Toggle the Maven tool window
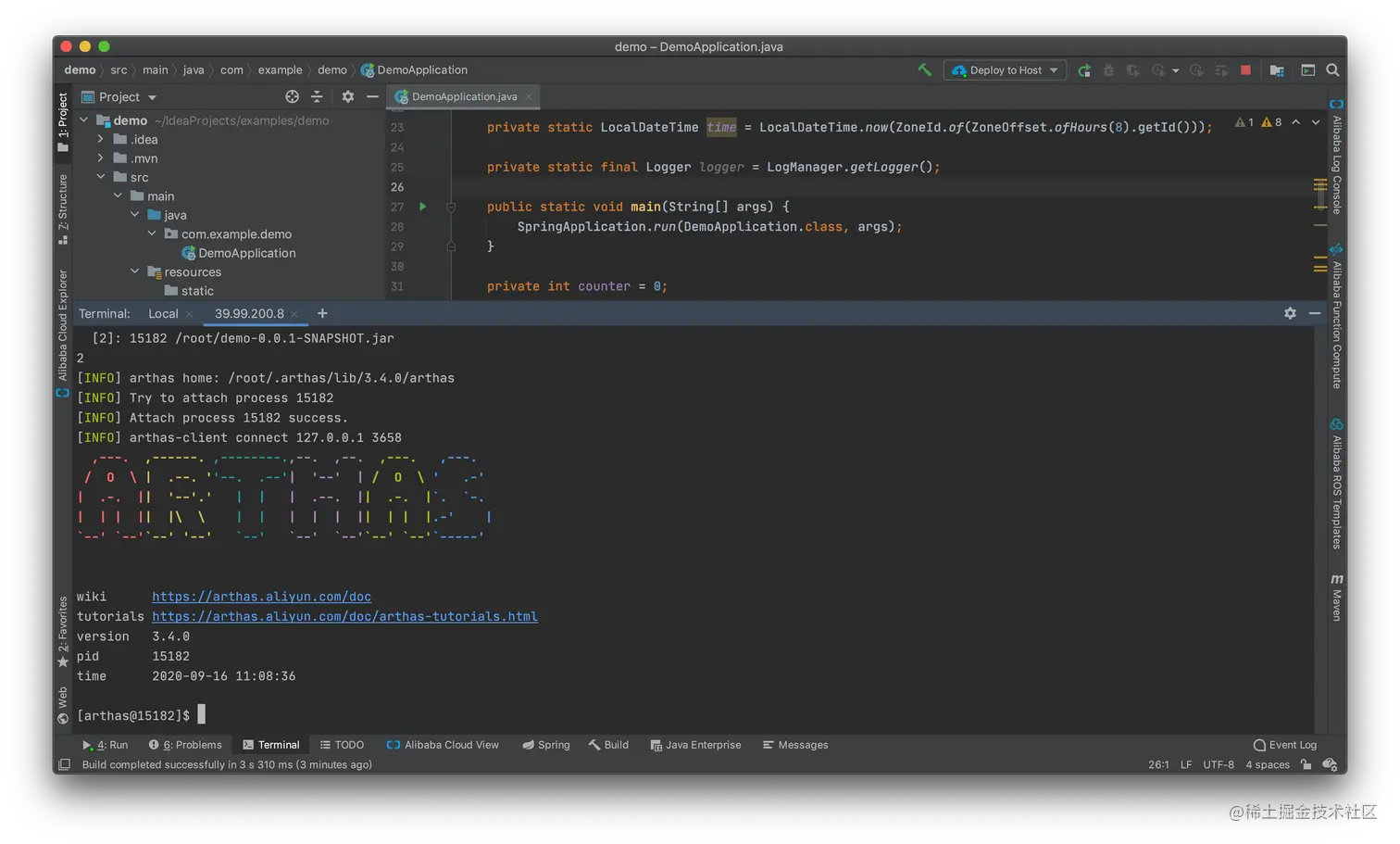 pyautogui.click(x=1336, y=598)
